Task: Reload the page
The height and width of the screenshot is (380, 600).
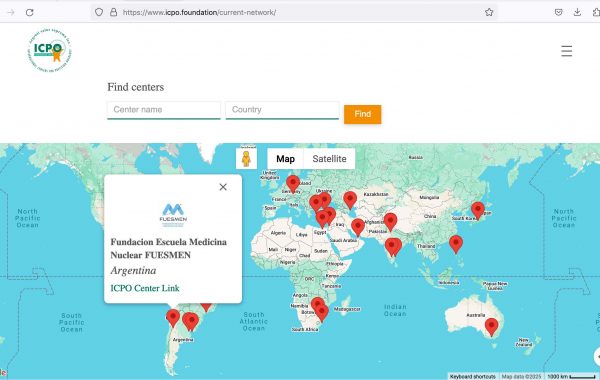Action: pyautogui.click(x=29, y=12)
